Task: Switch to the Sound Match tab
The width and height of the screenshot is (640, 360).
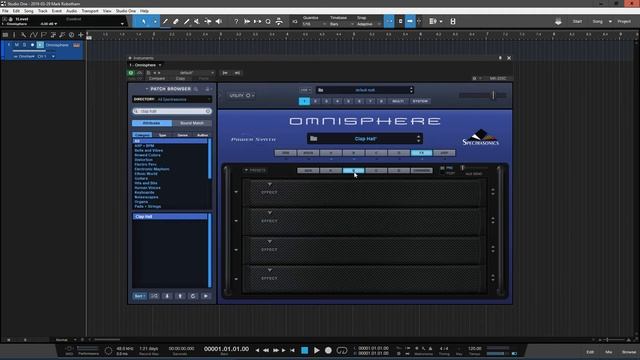Action: click(192, 123)
